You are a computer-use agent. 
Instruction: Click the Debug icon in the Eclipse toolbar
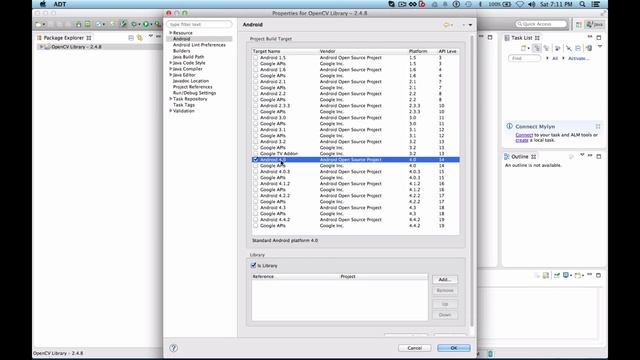click(x=134, y=24)
